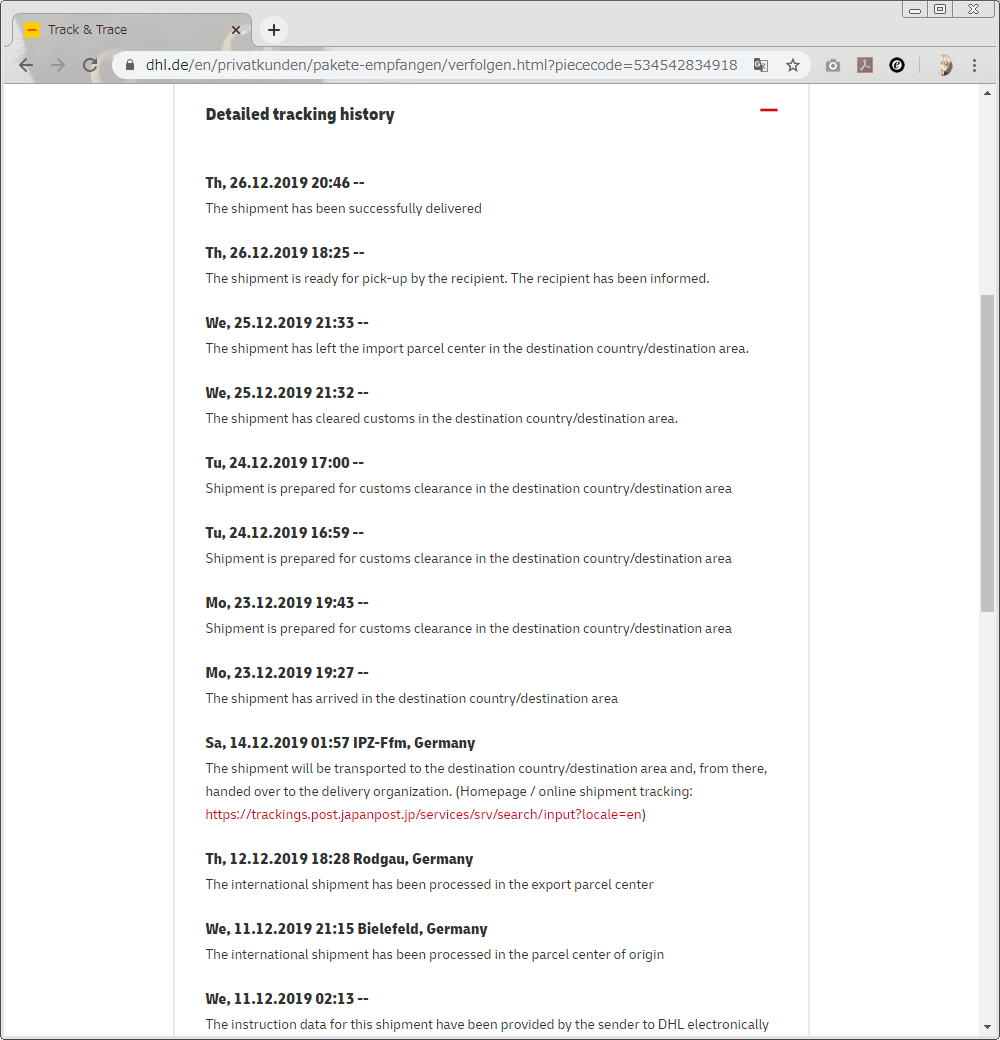Screen dimensions: 1000x1040
Task: Toggle the Detailed tracking history heading
Action: click(300, 115)
